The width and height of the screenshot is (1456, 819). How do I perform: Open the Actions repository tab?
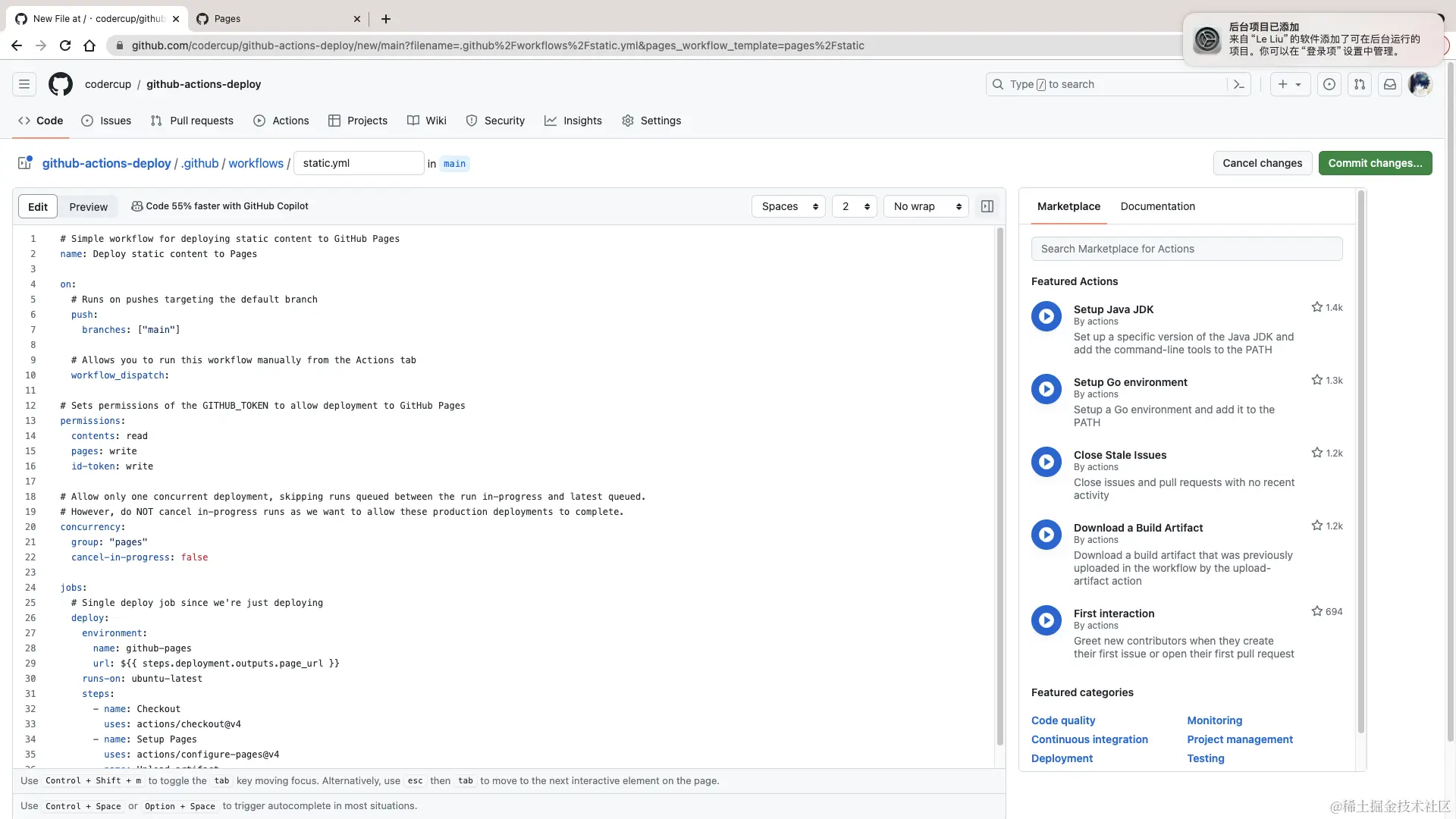281,121
